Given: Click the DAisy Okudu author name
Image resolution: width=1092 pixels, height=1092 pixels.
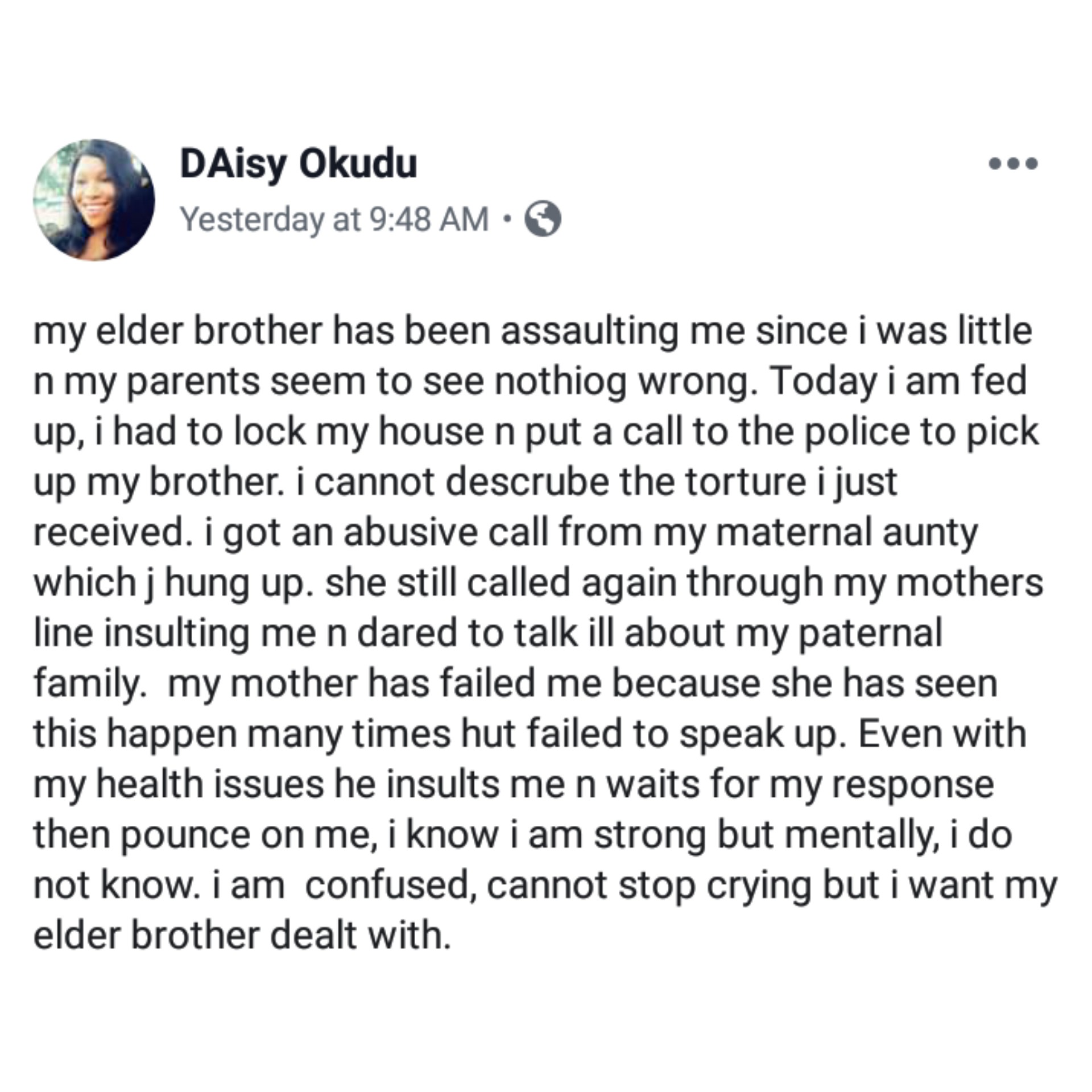Looking at the screenshot, I should click(x=298, y=164).
